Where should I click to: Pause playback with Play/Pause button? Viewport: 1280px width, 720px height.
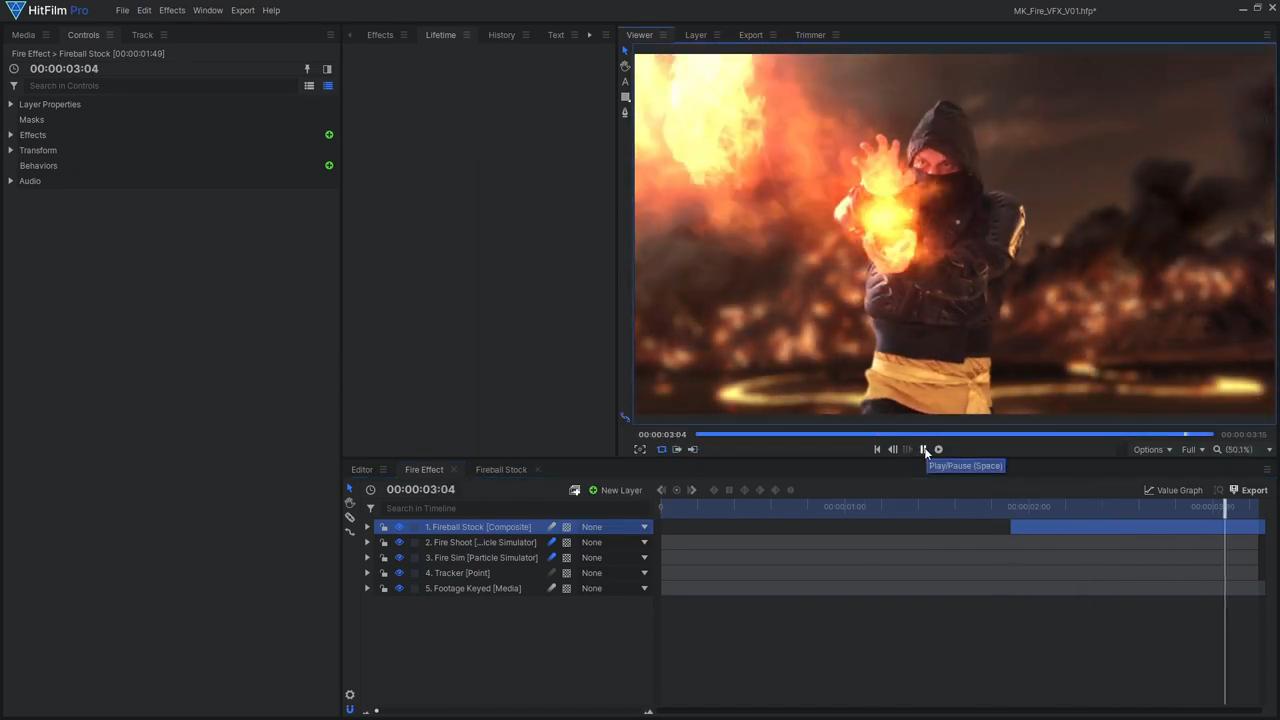coord(923,449)
